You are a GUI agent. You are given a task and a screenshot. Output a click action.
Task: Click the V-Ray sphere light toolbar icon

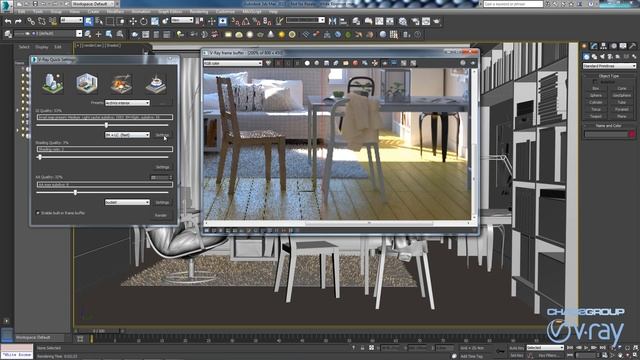click(250, 34)
